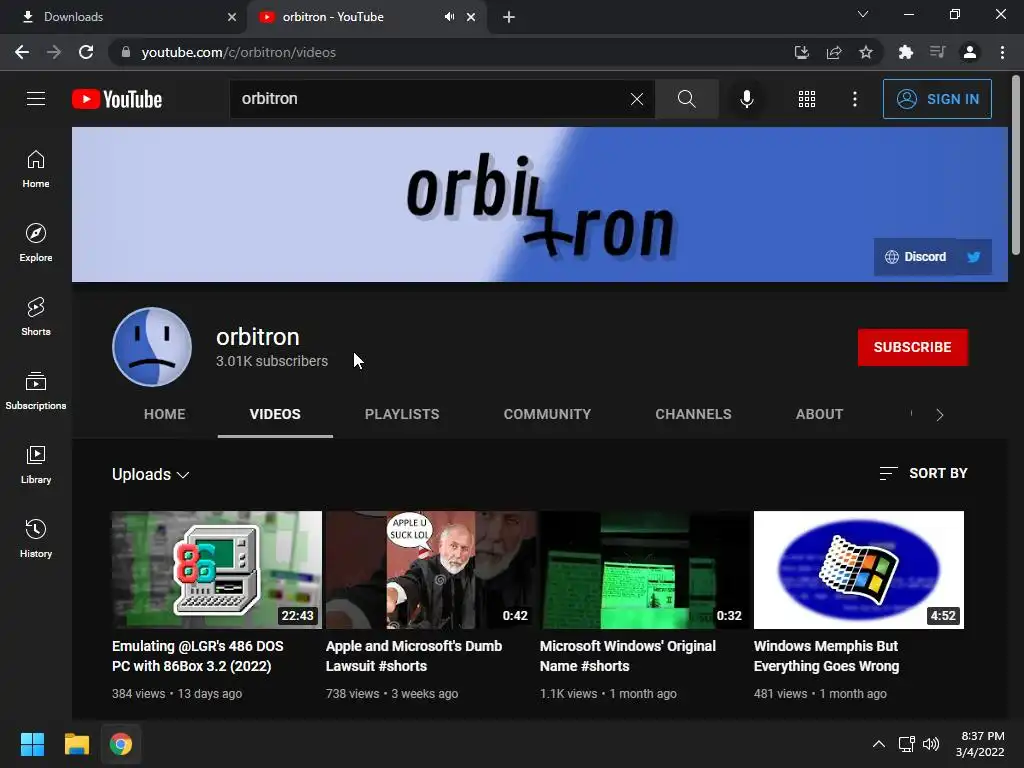The width and height of the screenshot is (1024, 768).
Task: Open the Discord link on banner
Action: click(x=916, y=257)
